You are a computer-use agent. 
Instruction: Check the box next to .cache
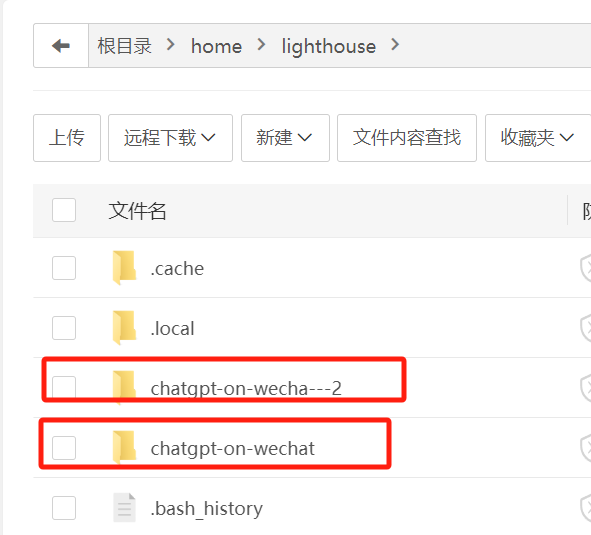point(64,268)
